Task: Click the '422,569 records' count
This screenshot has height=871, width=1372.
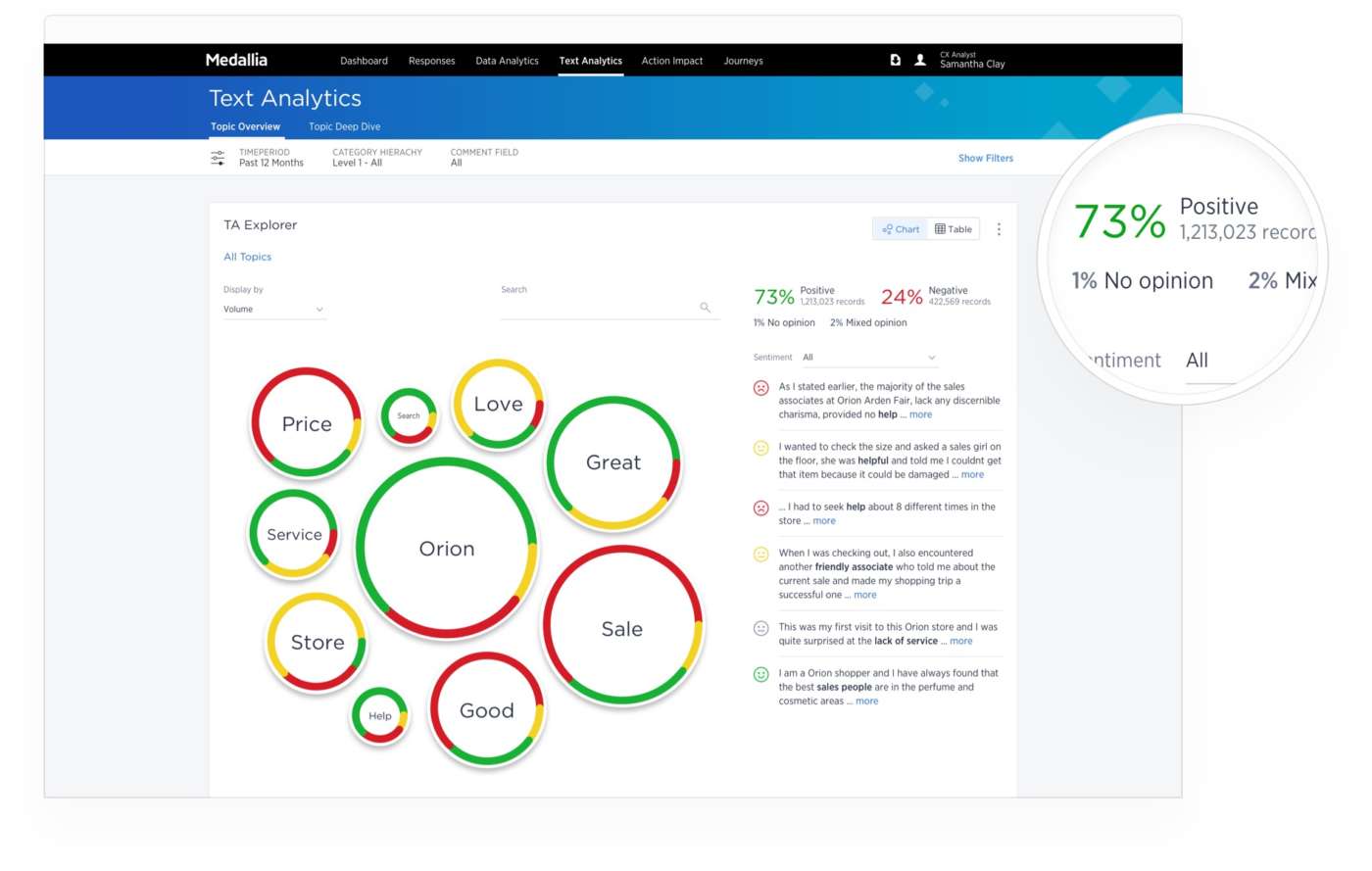Action: pyautogui.click(x=959, y=302)
